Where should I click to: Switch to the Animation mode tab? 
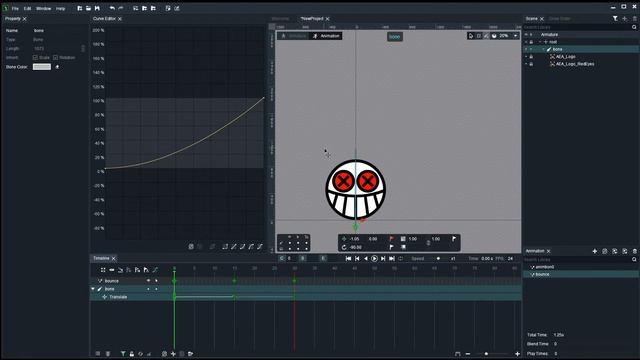tap(326, 36)
